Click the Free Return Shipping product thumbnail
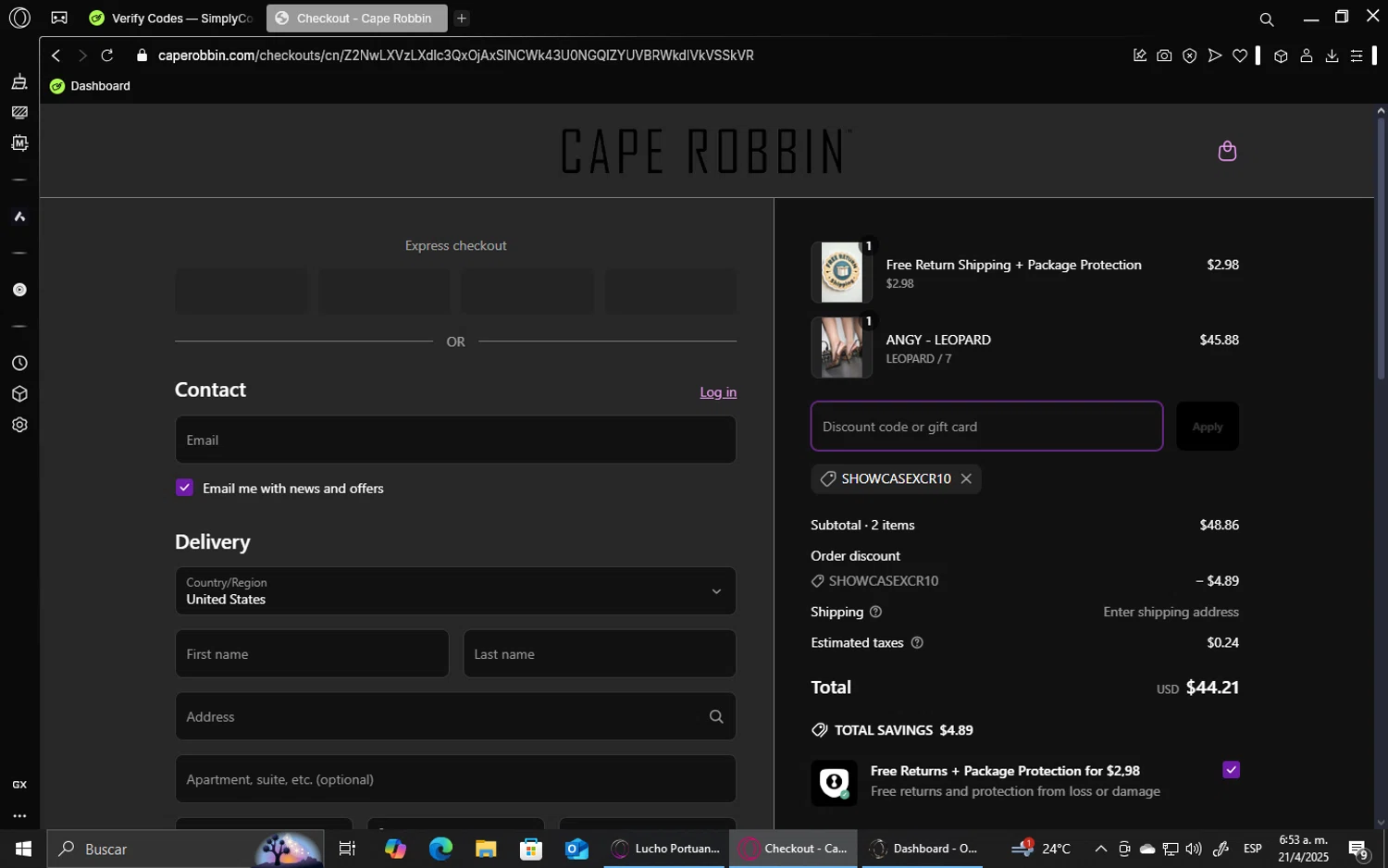The image size is (1388, 868). coord(842,272)
